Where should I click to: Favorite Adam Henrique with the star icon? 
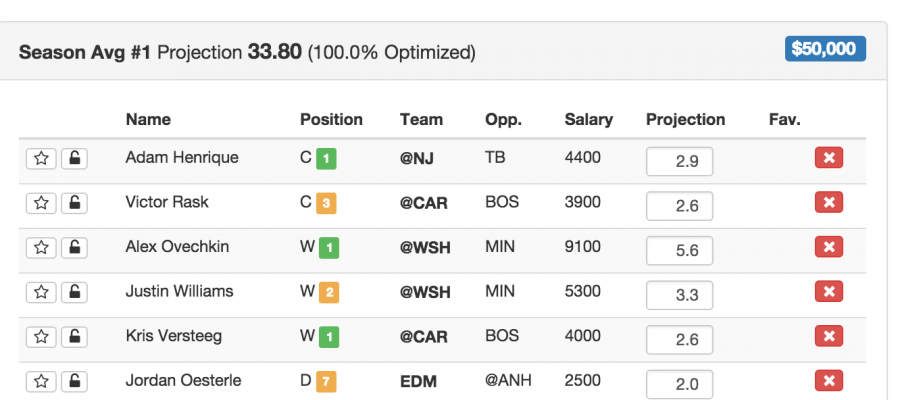(x=41, y=158)
